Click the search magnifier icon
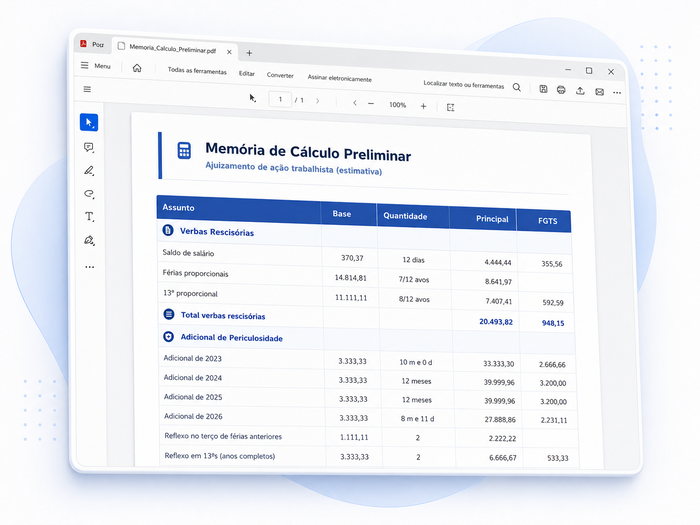This screenshot has width=700, height=525. click(517, 87)
